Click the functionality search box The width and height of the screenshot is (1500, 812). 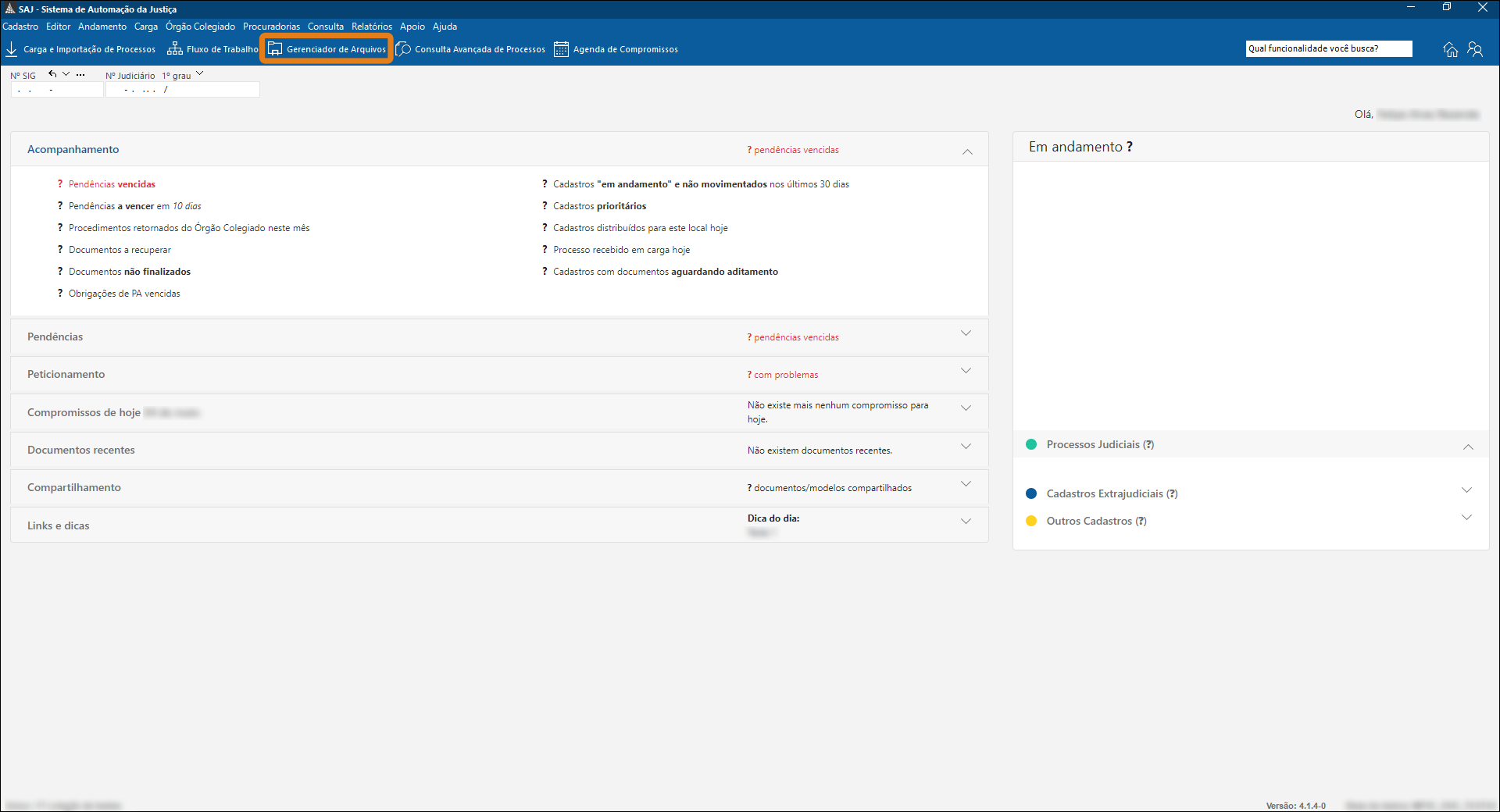[1329, 48]
